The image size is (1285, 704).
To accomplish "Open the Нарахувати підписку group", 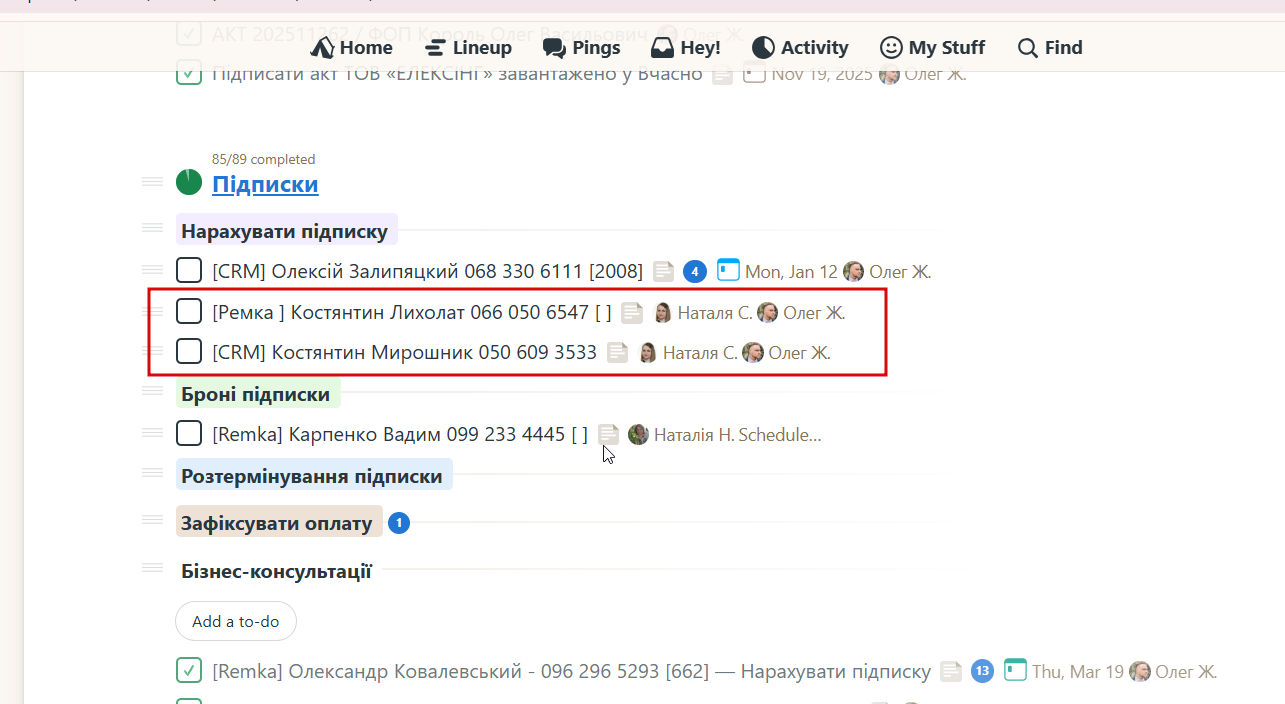I will 285,231.
